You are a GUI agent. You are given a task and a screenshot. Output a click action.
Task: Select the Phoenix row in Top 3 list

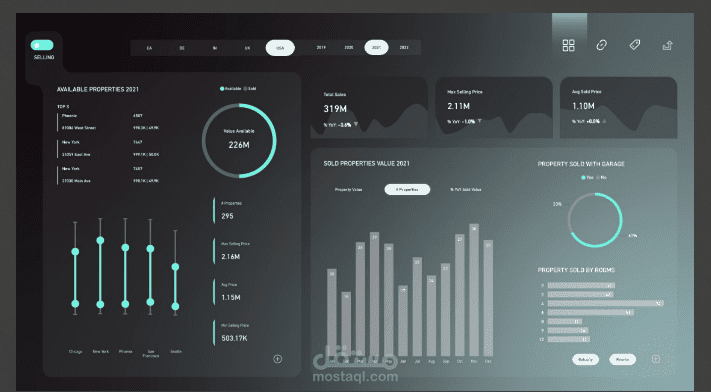(x=109, y=122)
